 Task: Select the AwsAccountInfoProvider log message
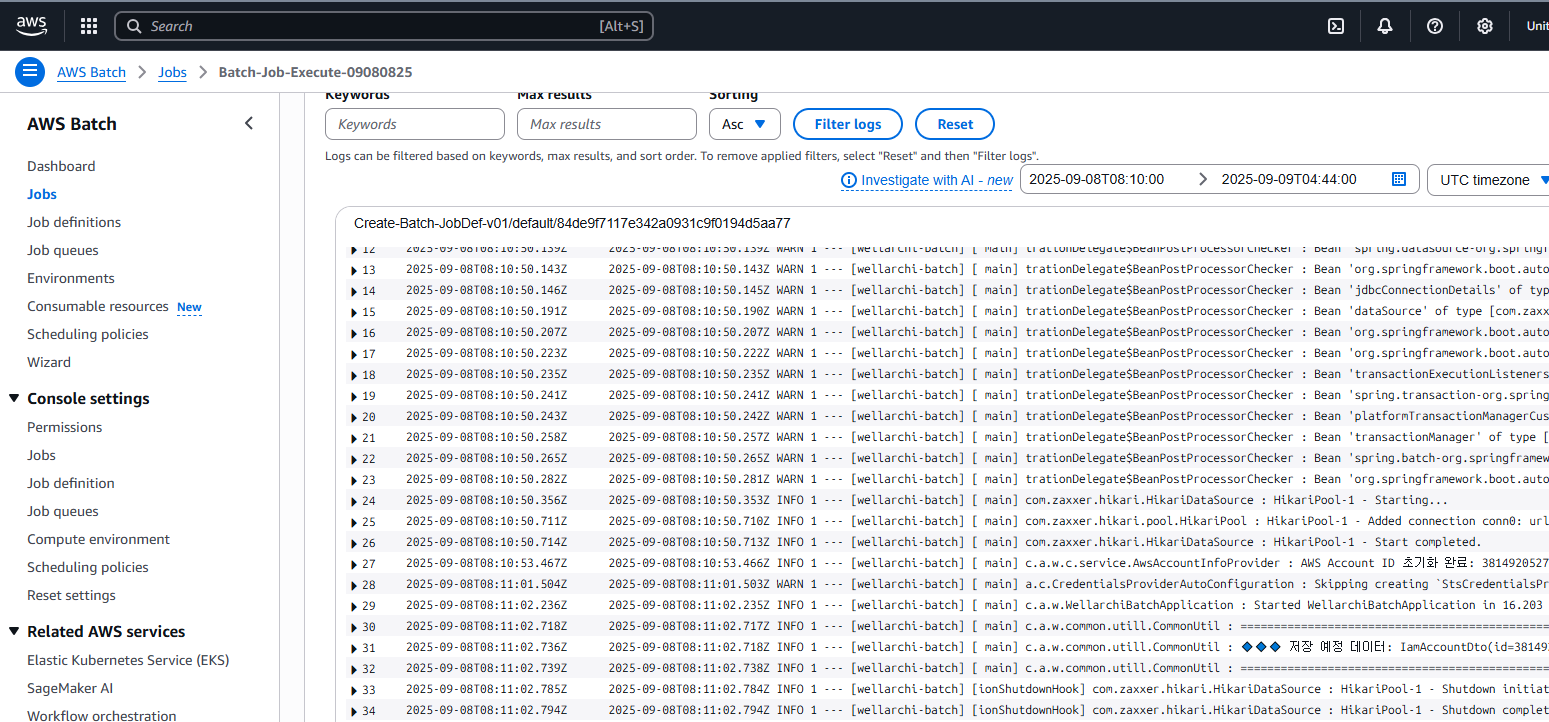[x=1287, y=563]
